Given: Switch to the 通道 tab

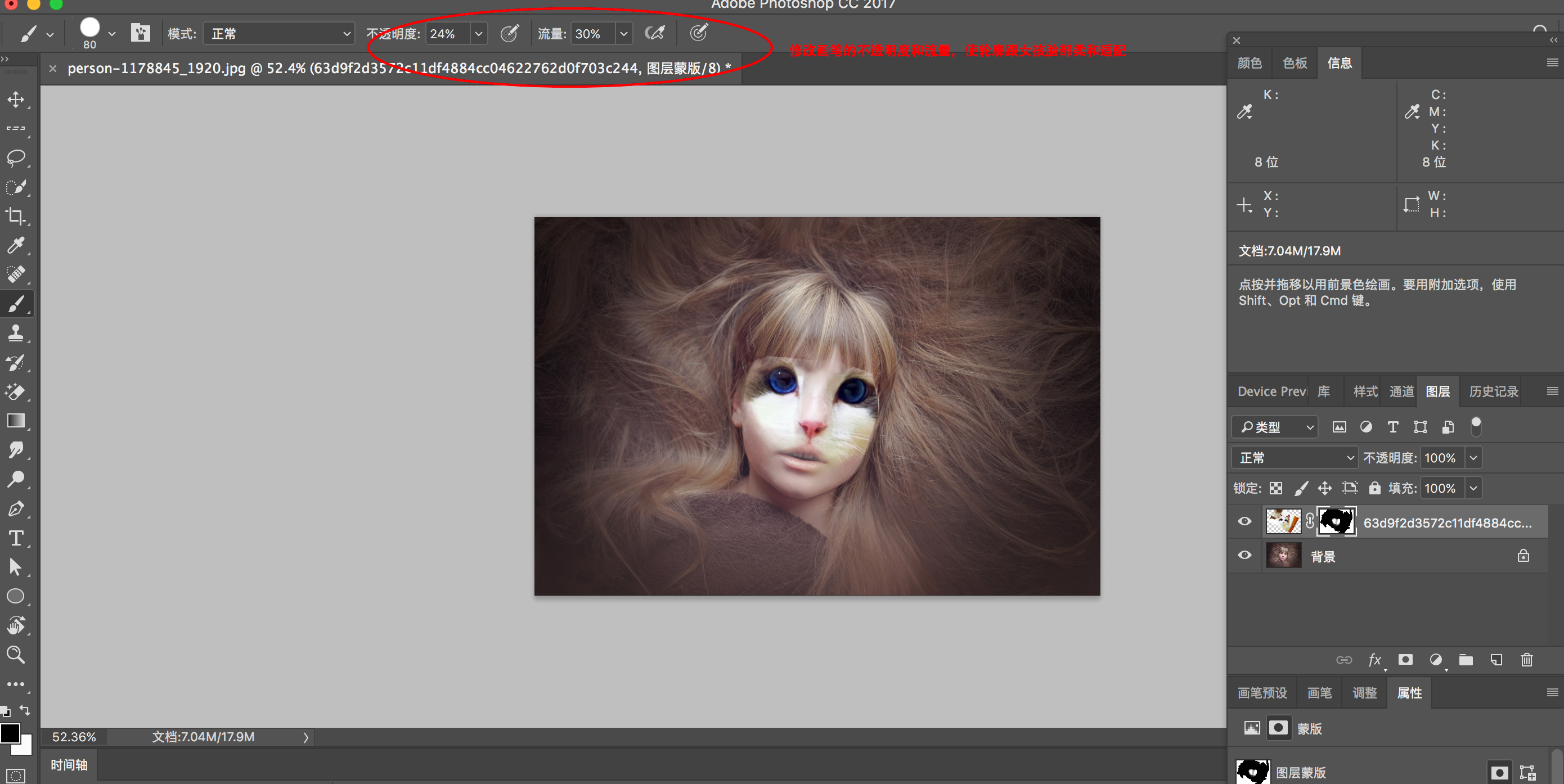Looking at the screenshot, I should coord(1401,391).
